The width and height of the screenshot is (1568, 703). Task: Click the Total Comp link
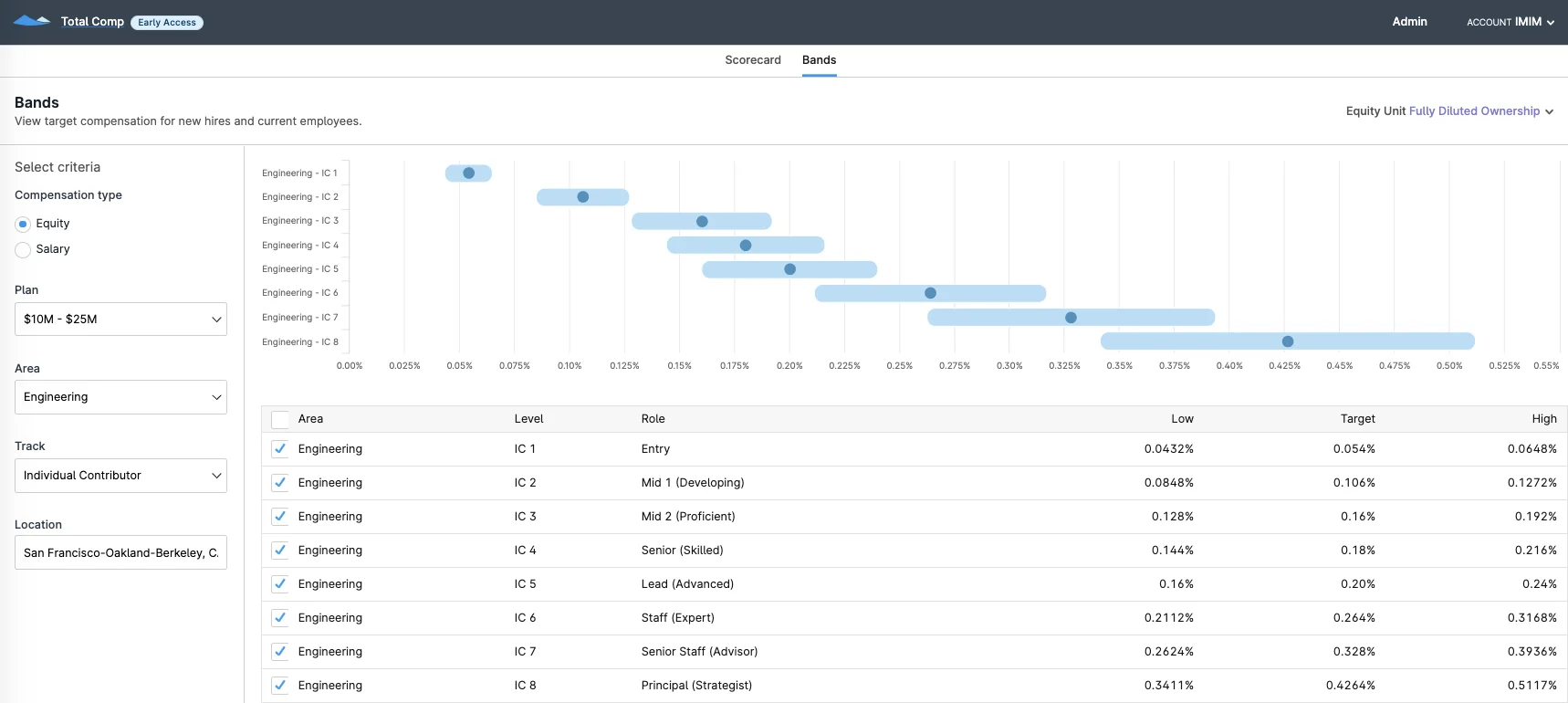pyautogui.click(x=92, y=22)
